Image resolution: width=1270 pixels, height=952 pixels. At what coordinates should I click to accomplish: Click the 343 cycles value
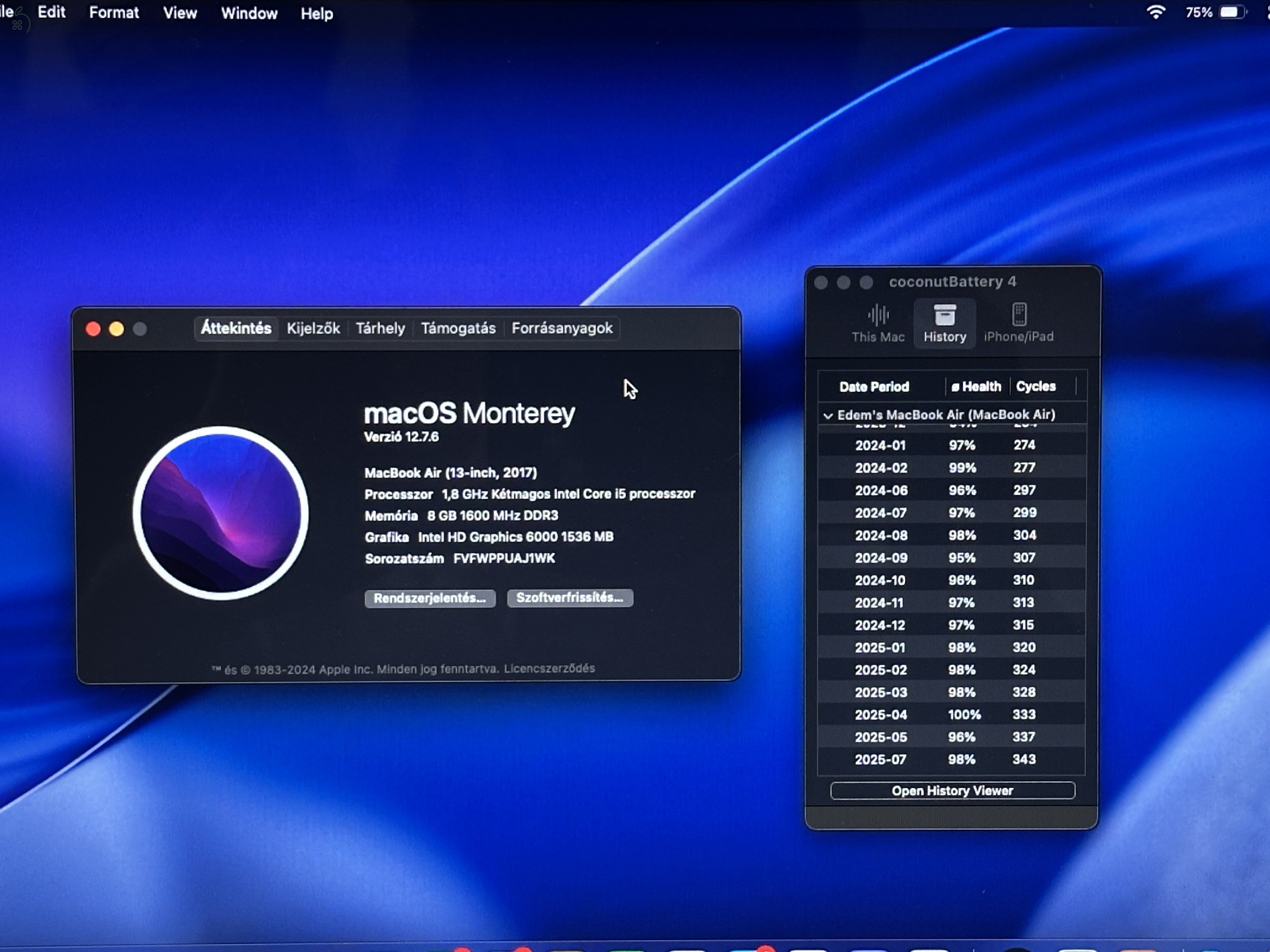pos(1024,759)
